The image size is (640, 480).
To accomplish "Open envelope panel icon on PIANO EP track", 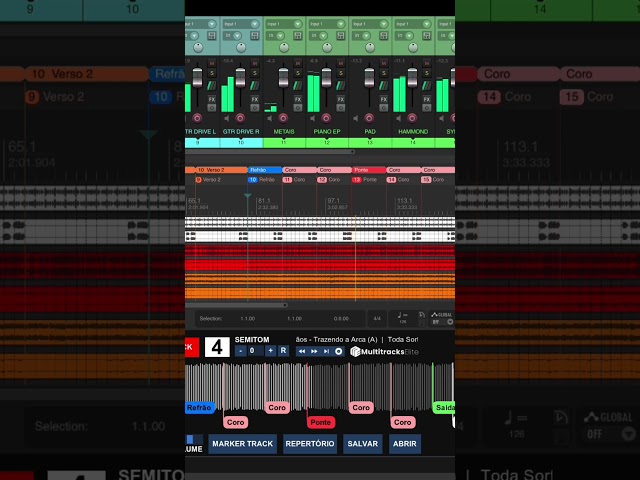I will (x=341, y=85).
